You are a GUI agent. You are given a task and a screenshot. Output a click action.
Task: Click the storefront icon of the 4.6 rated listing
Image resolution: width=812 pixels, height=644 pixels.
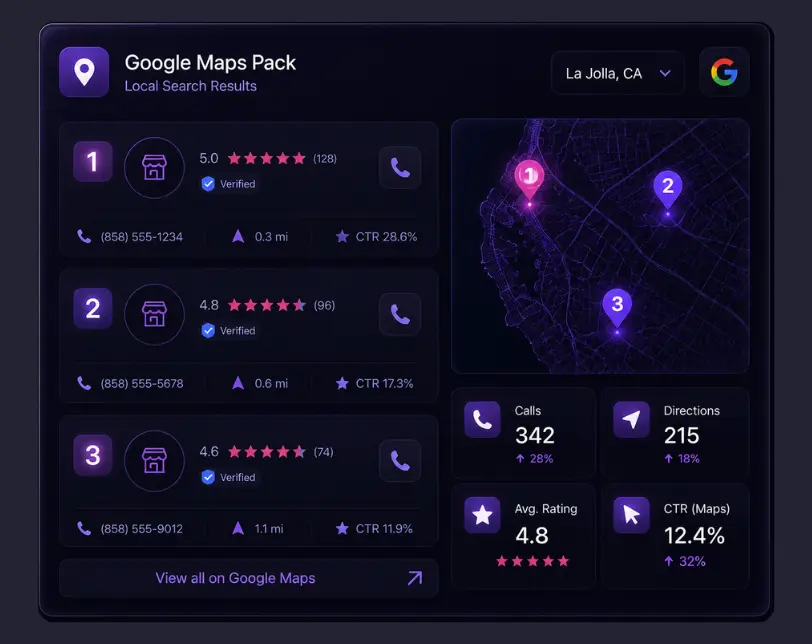154,461
